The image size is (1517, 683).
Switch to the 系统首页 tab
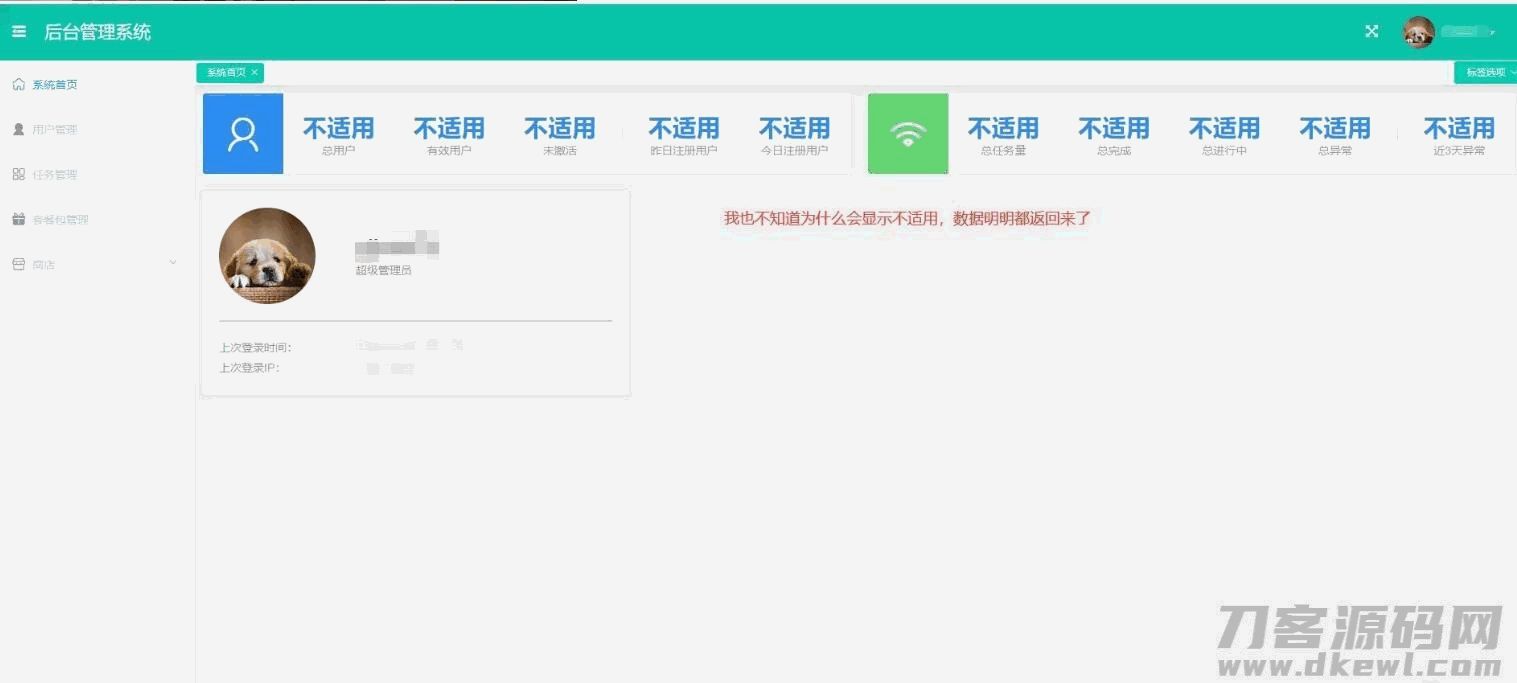[x=226, y=73]
